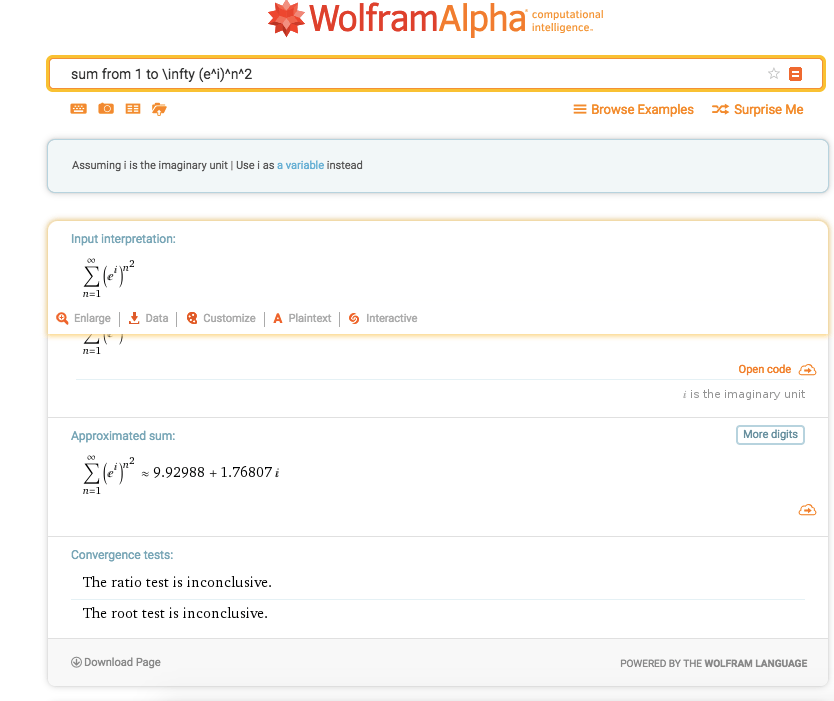The height and width of the screenshot is (701, 834).
Task: Click 'Powered by the Wolfram Language' text
Action: (713, 663)
